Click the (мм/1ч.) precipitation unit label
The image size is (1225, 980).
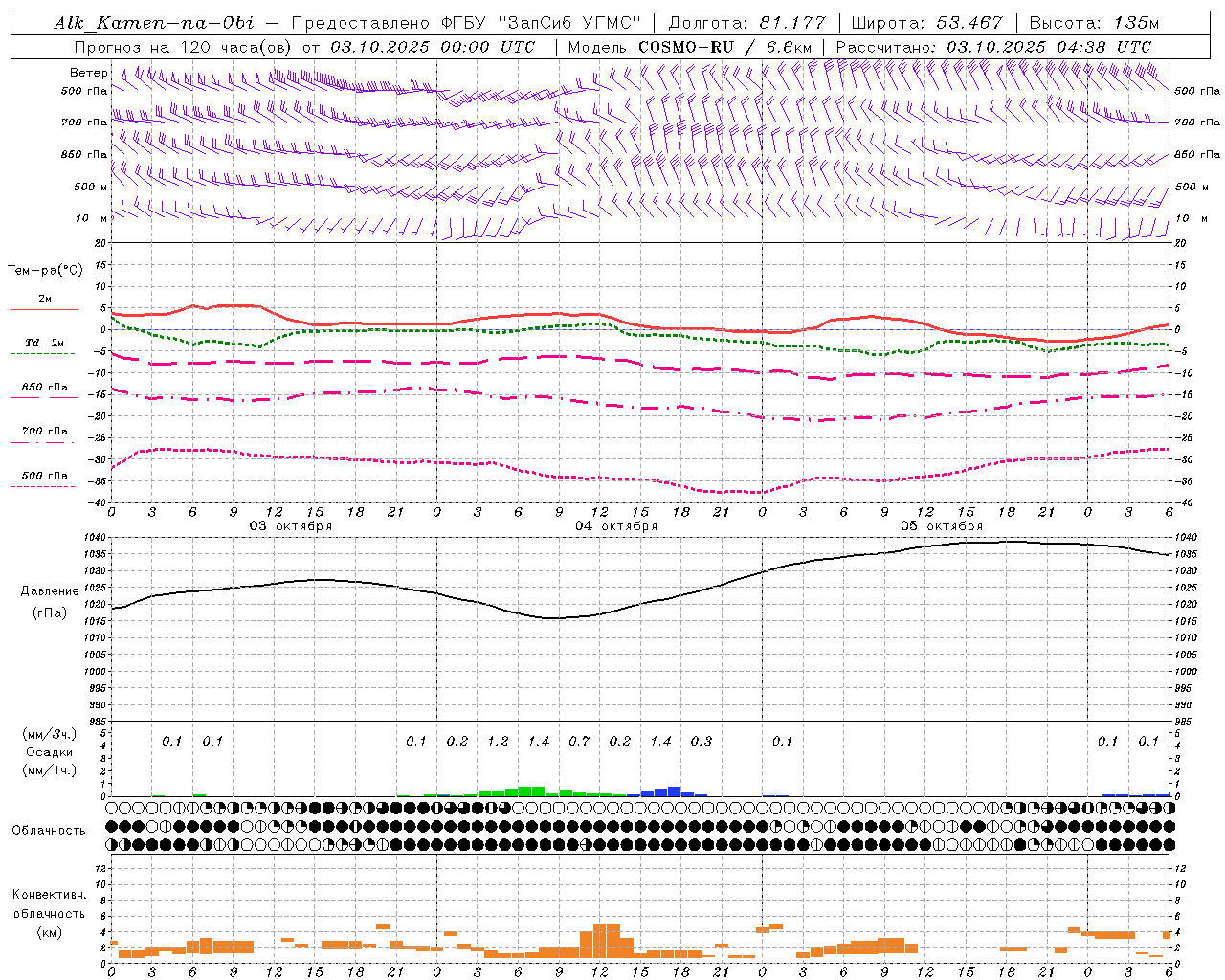pyautogui.click(x=50, y=770)
